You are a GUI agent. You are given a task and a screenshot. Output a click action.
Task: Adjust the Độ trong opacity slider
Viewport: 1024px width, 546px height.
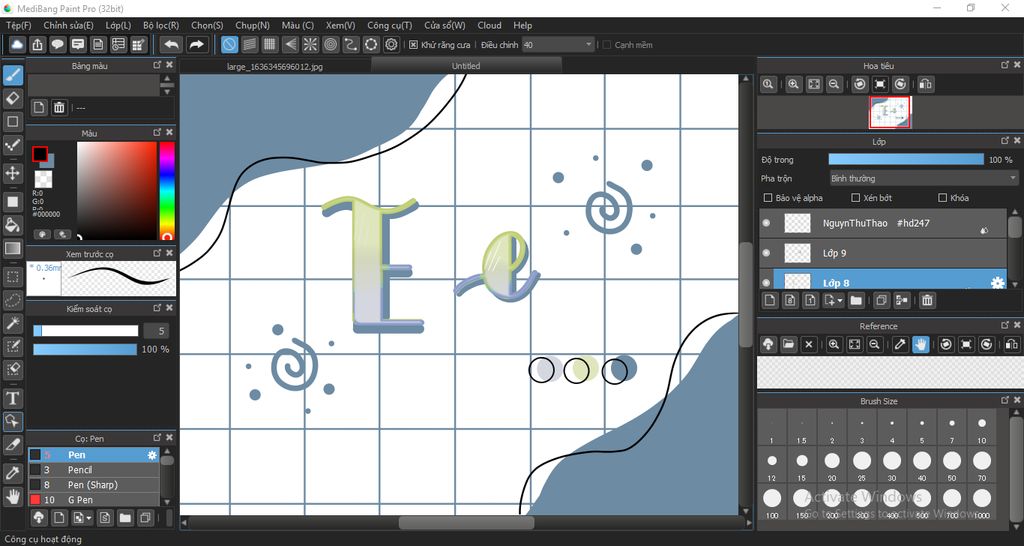pos(906,159)
